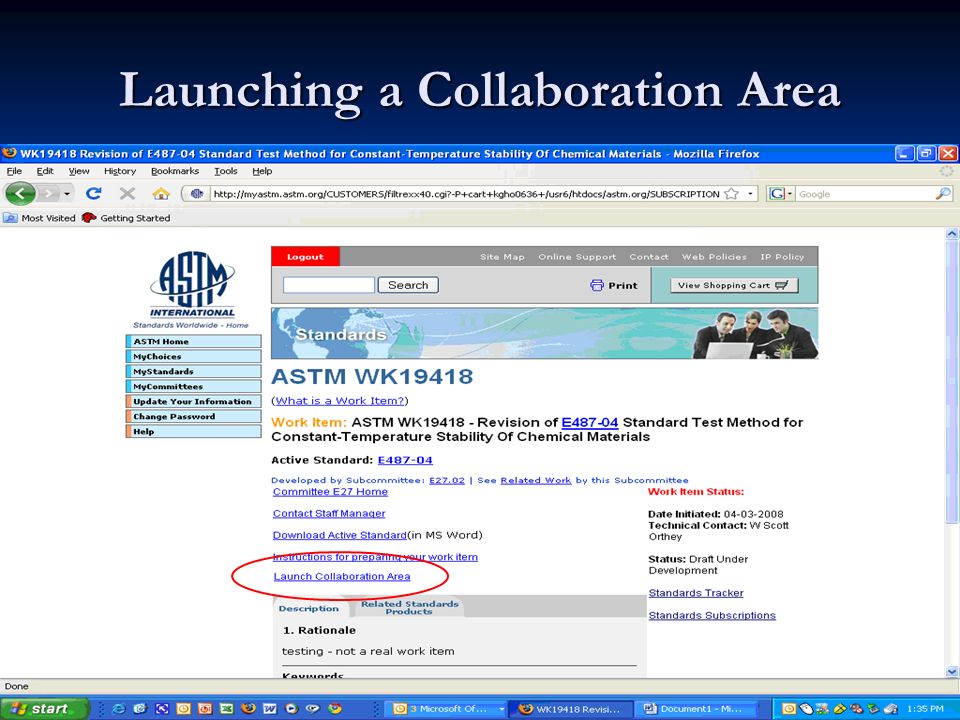Screen dimensions: 960x720
Task: Open the E27.02 subcommittee link
Action: [447, 480]
